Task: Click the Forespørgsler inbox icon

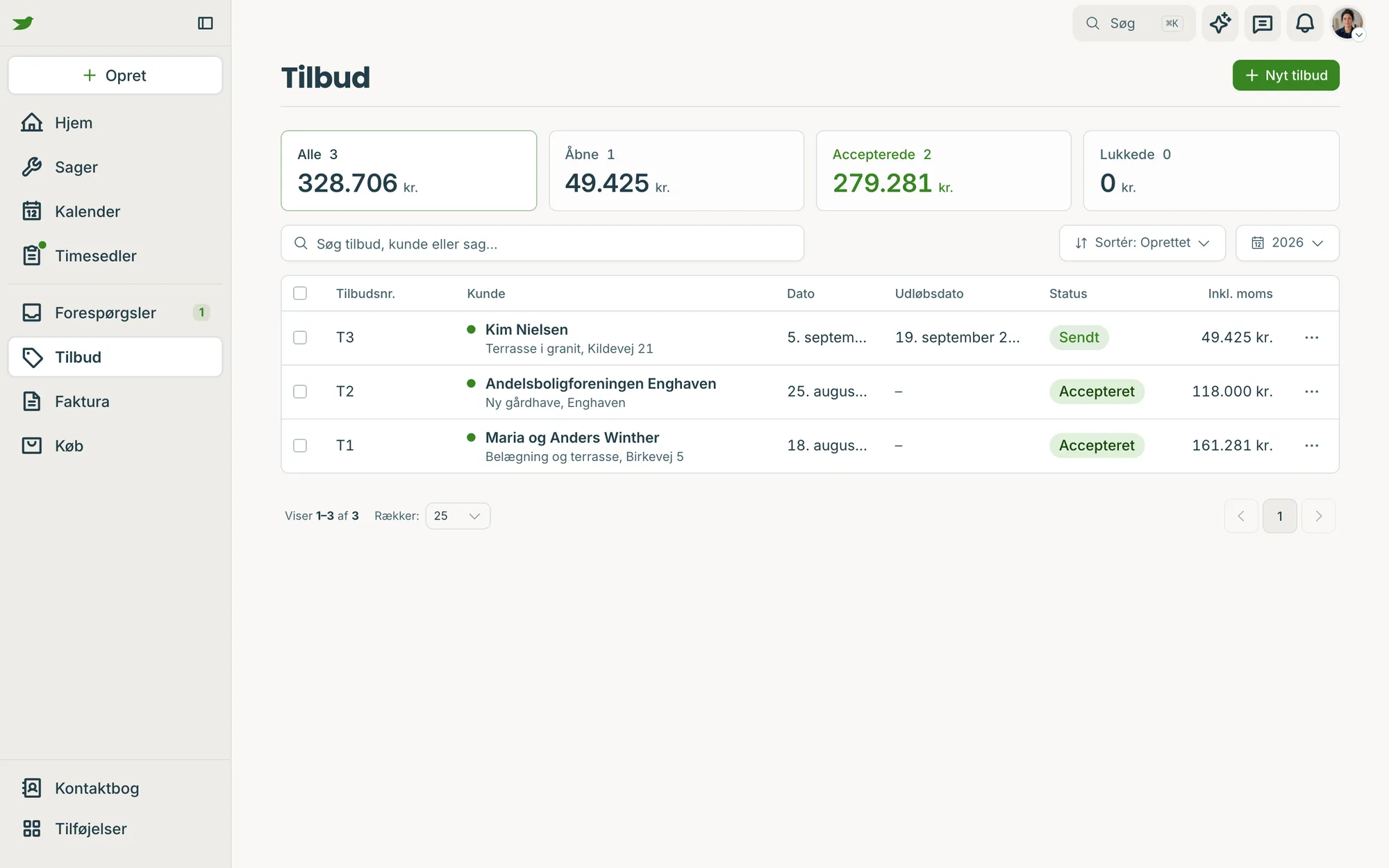Action: click(32, 312)
